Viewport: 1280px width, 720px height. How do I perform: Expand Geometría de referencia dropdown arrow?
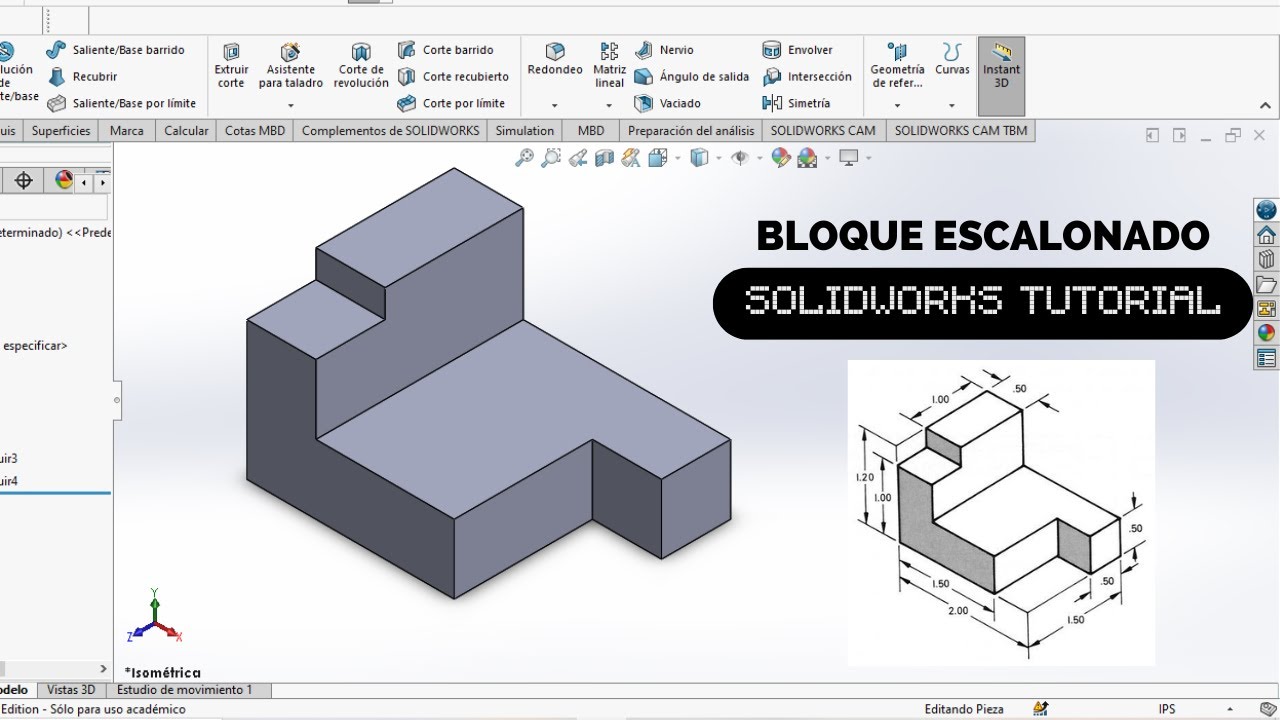[897, 105]
